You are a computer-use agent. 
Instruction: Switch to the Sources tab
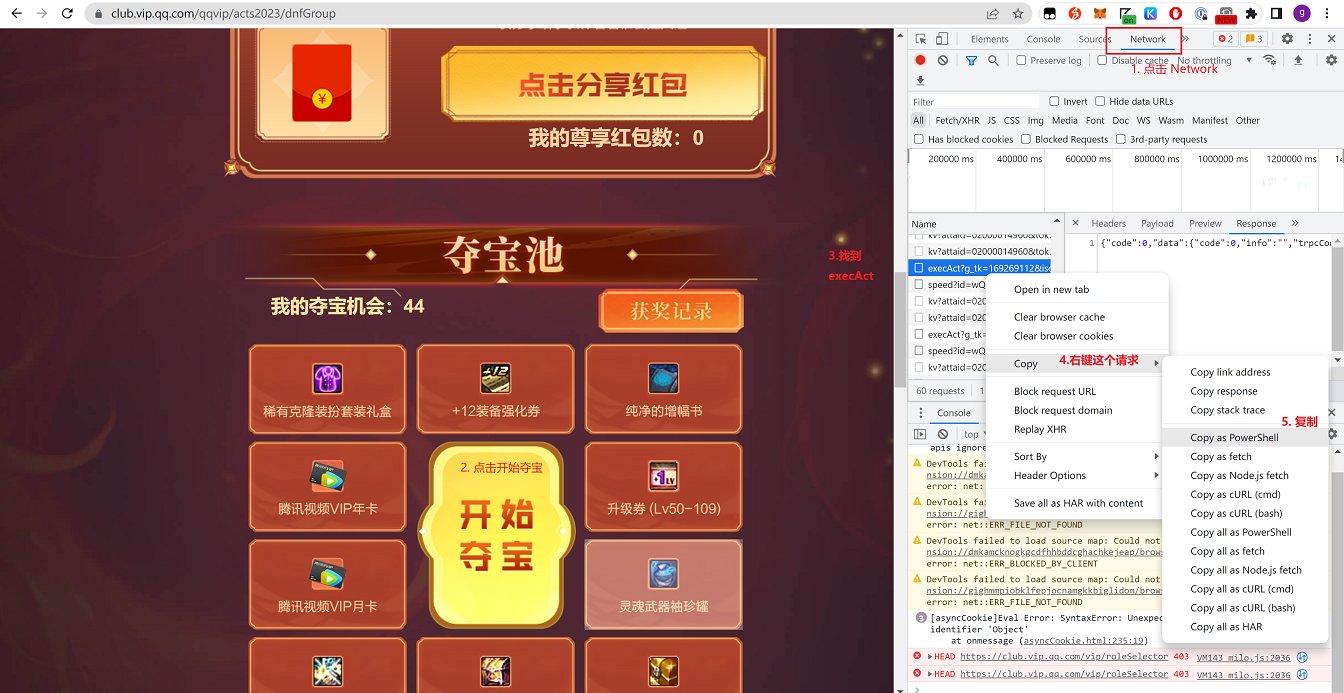pos(1094,39)
